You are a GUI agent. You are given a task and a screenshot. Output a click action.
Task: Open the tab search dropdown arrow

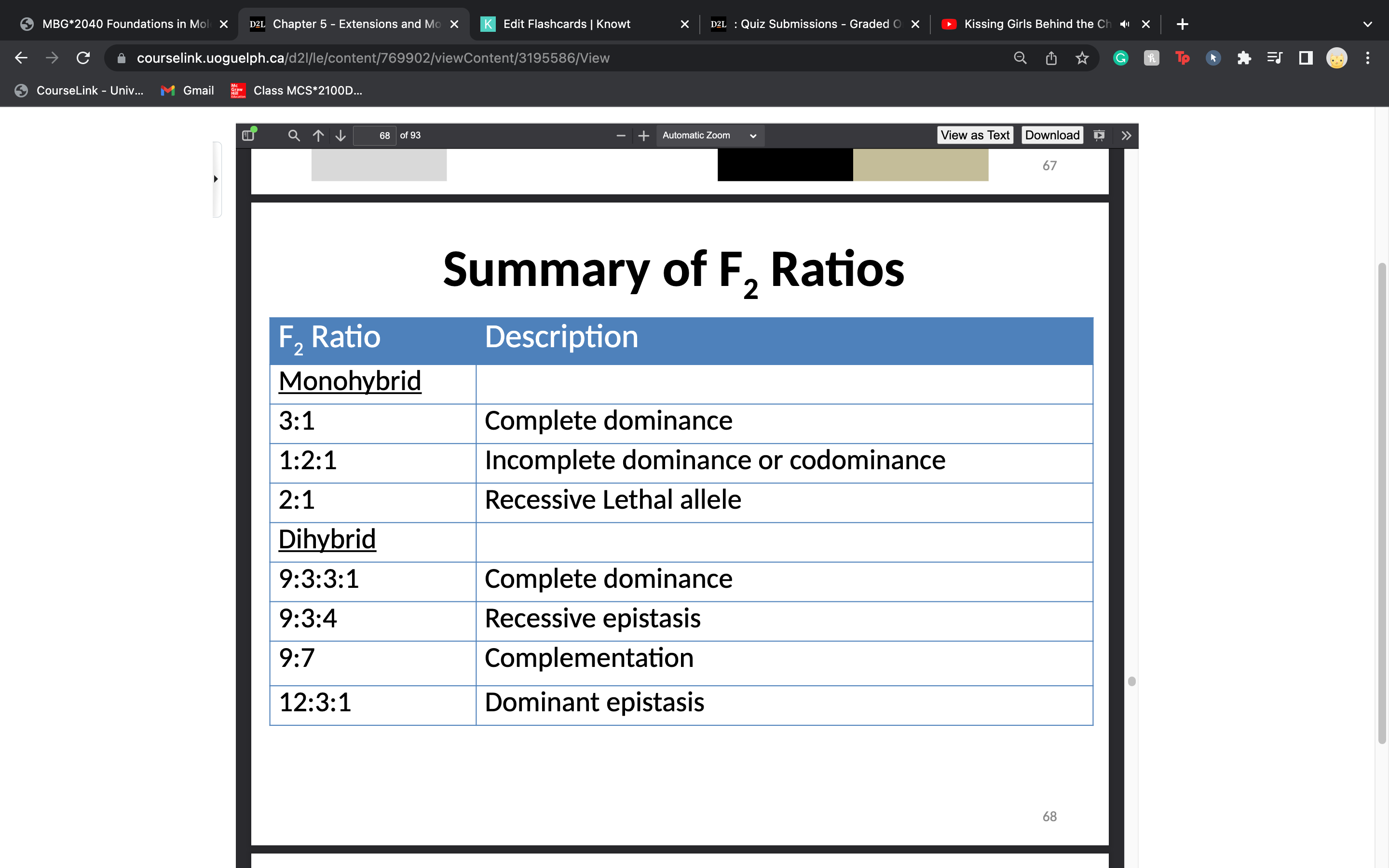click(x=1368, y=24)
